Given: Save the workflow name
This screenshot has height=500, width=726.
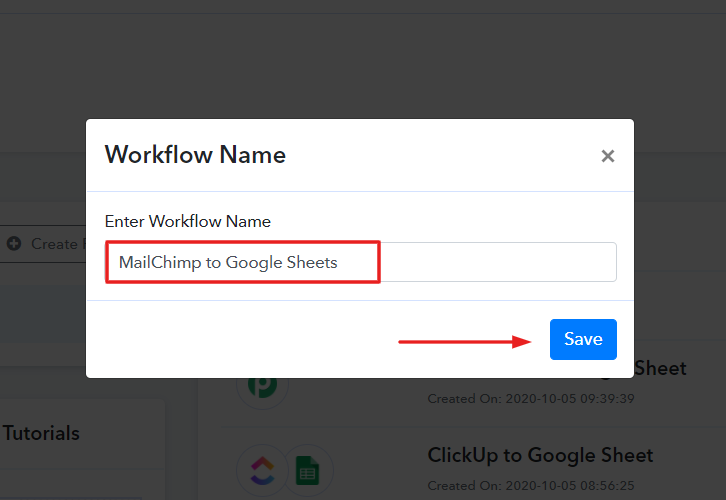Looking at the screenshot, I should click(583, 339).
